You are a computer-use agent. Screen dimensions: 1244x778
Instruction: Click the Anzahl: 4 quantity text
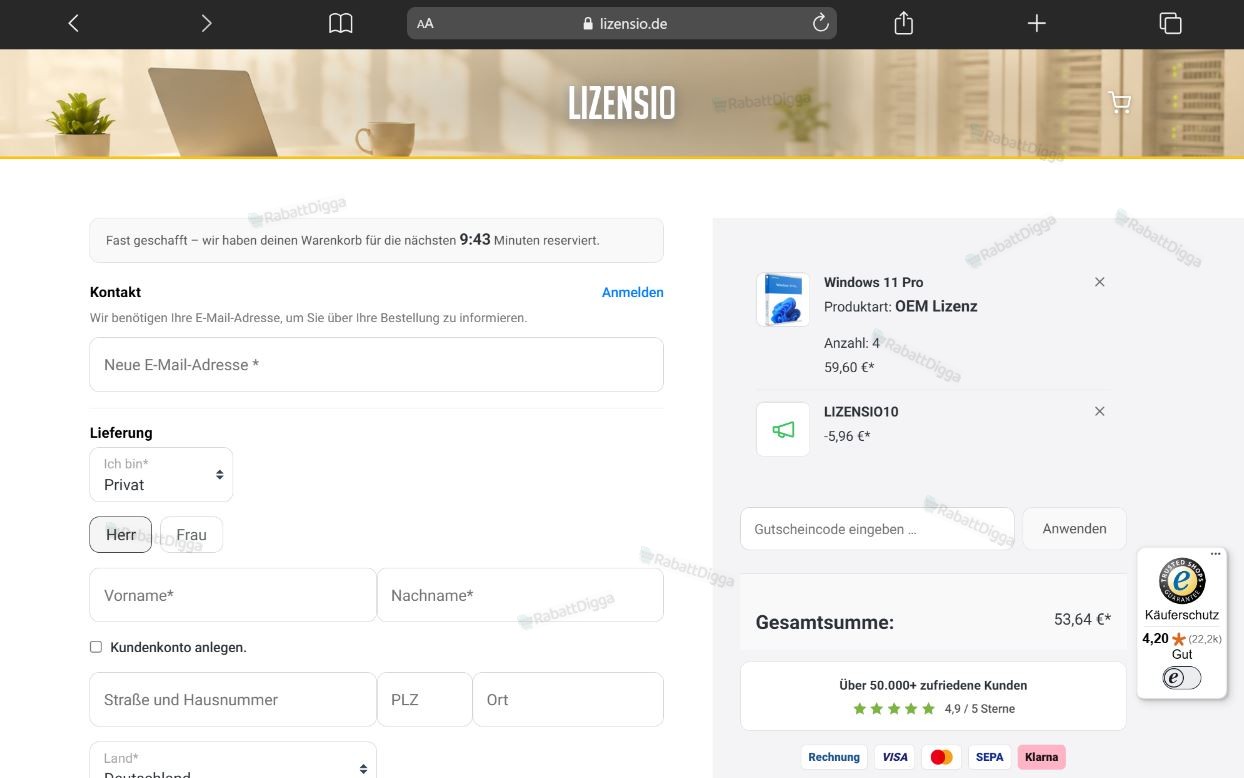coord(852,343)
